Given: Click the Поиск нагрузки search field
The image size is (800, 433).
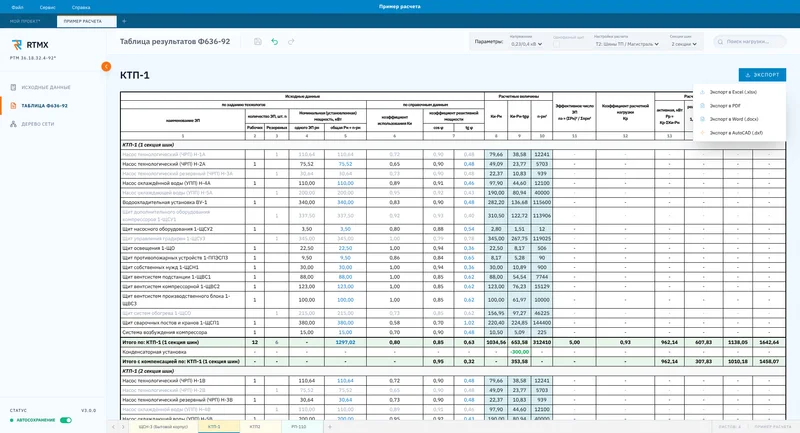Looking at the screenshot, I should tap(750, 42).
